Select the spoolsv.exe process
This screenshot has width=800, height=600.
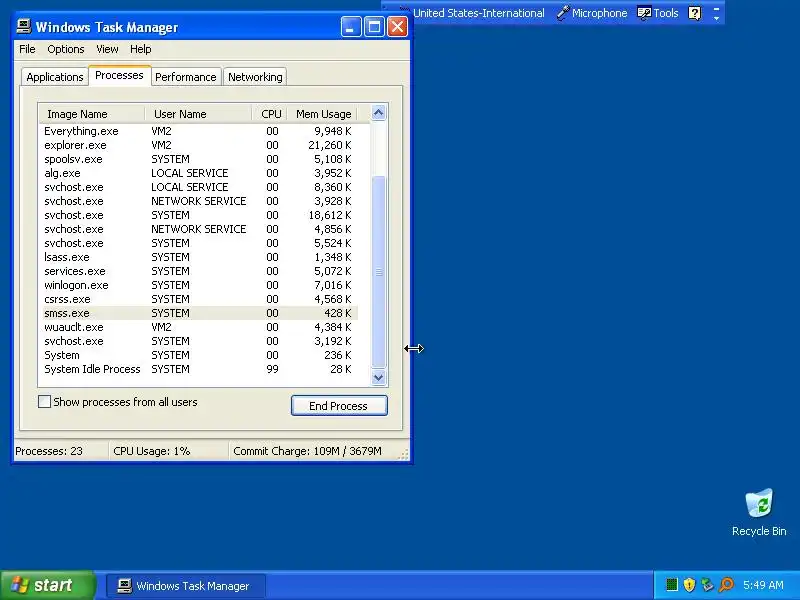[199, 159]
